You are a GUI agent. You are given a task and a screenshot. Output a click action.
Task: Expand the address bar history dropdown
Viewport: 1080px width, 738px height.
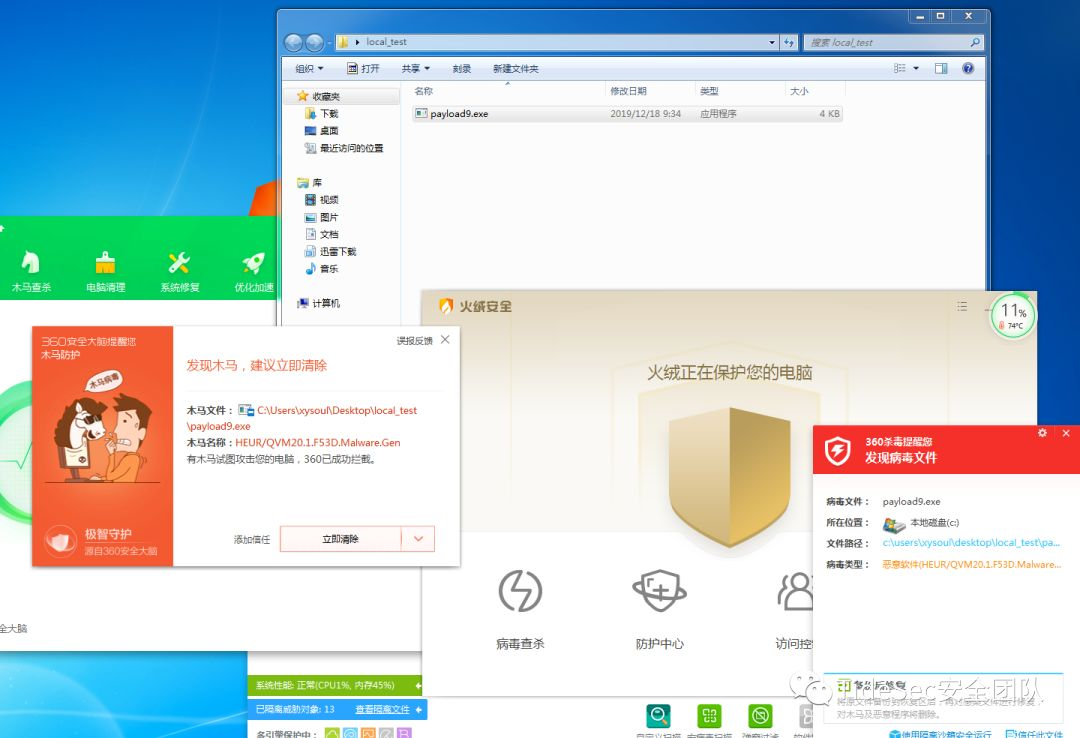pos(771,43)
